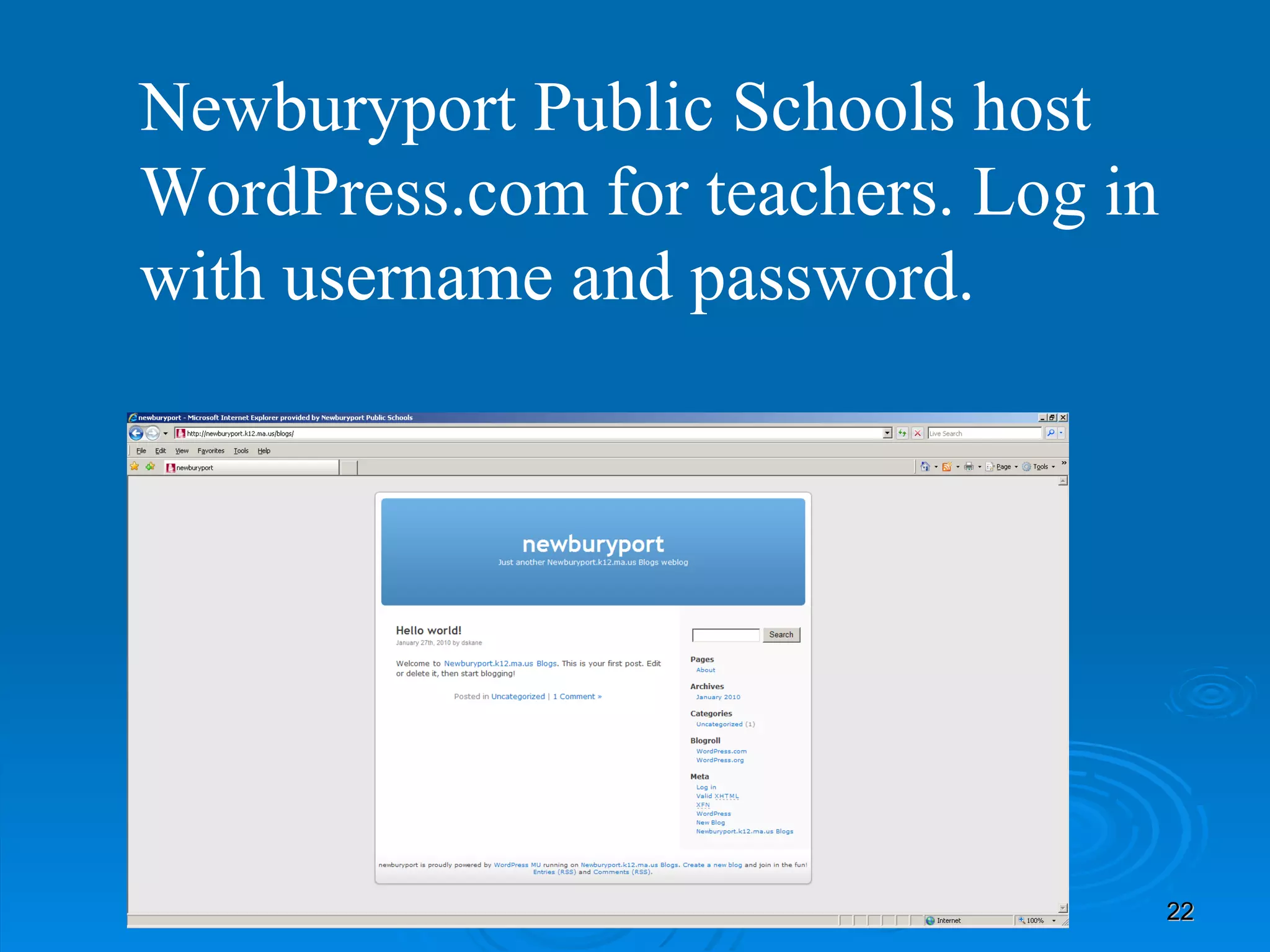
Task: Open the WordPress MU footer link
Action: [x=517, y=865]
